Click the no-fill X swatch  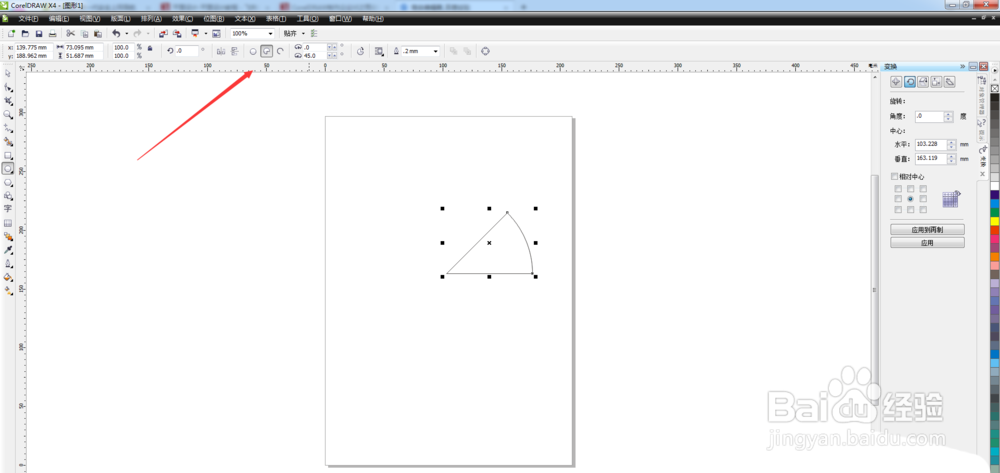[994, 88]
